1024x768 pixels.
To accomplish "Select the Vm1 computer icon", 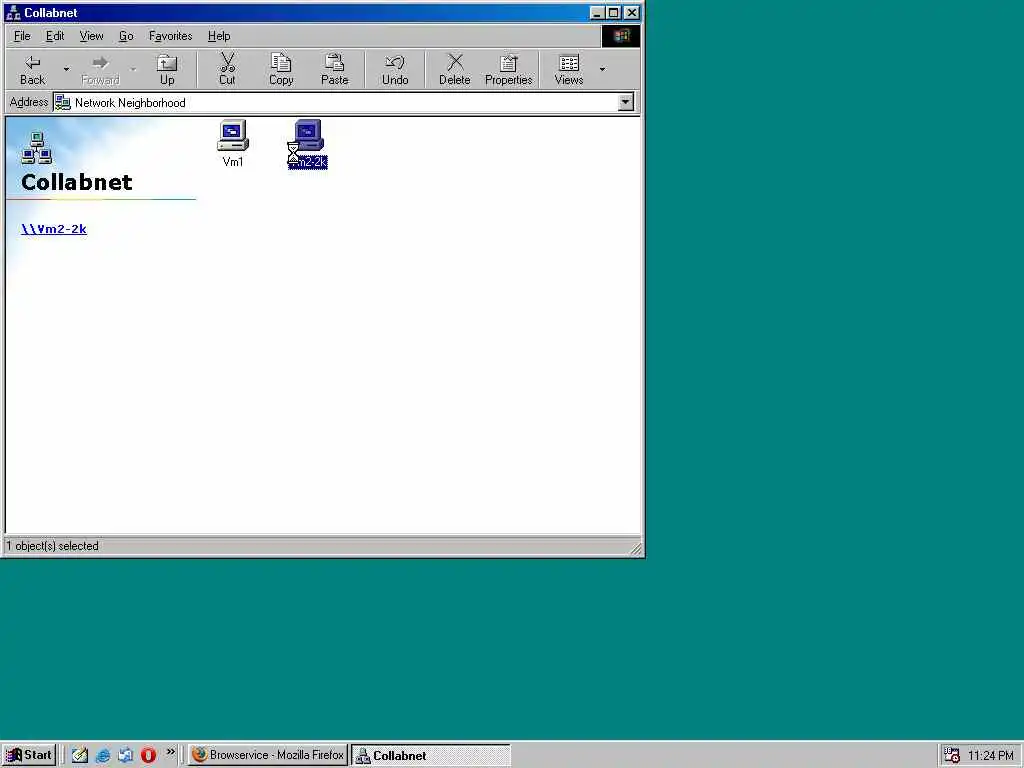I will (x=232, y=143).
